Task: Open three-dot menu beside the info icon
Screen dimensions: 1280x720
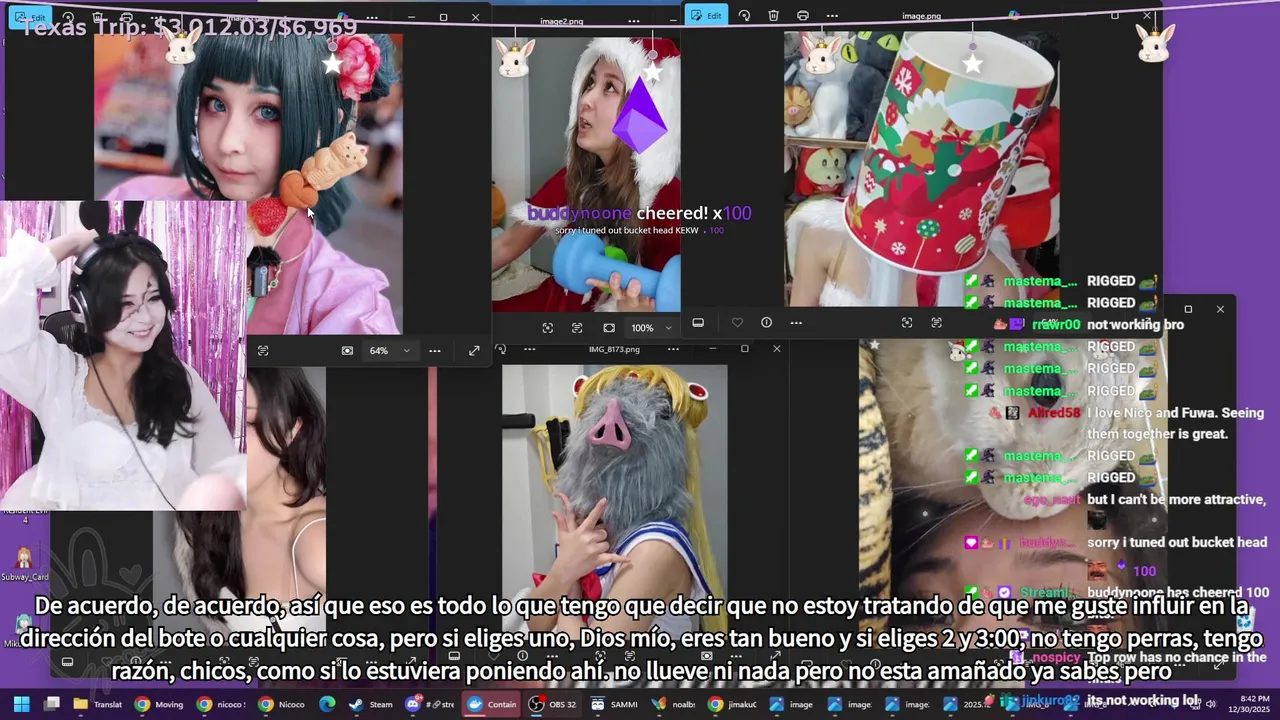Action: [796, 323]
